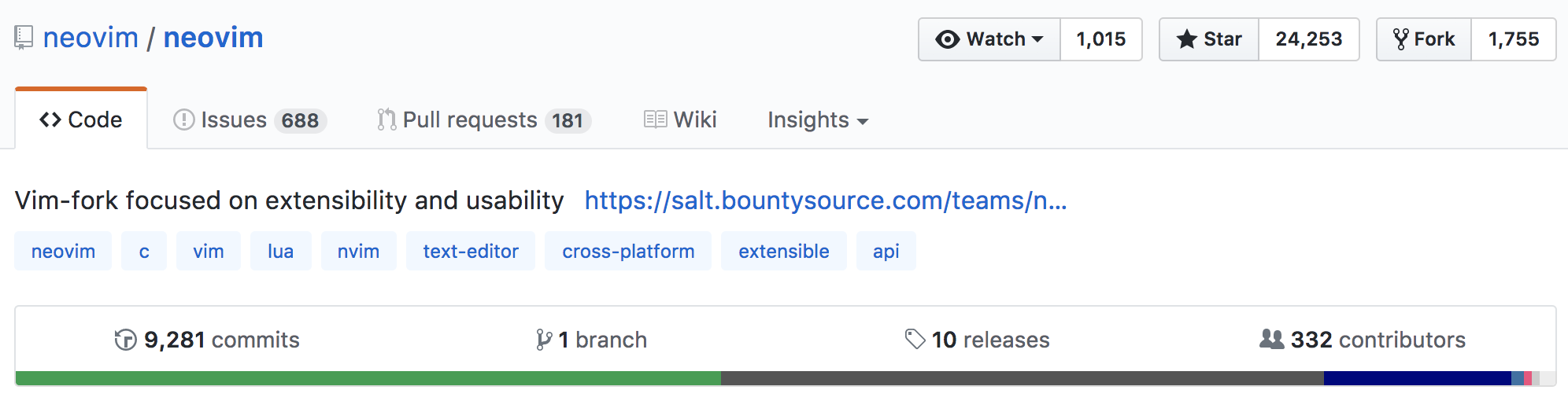
Task: Click the neovim topic tag
Action: pyautogui.click(x=63, y=251)
